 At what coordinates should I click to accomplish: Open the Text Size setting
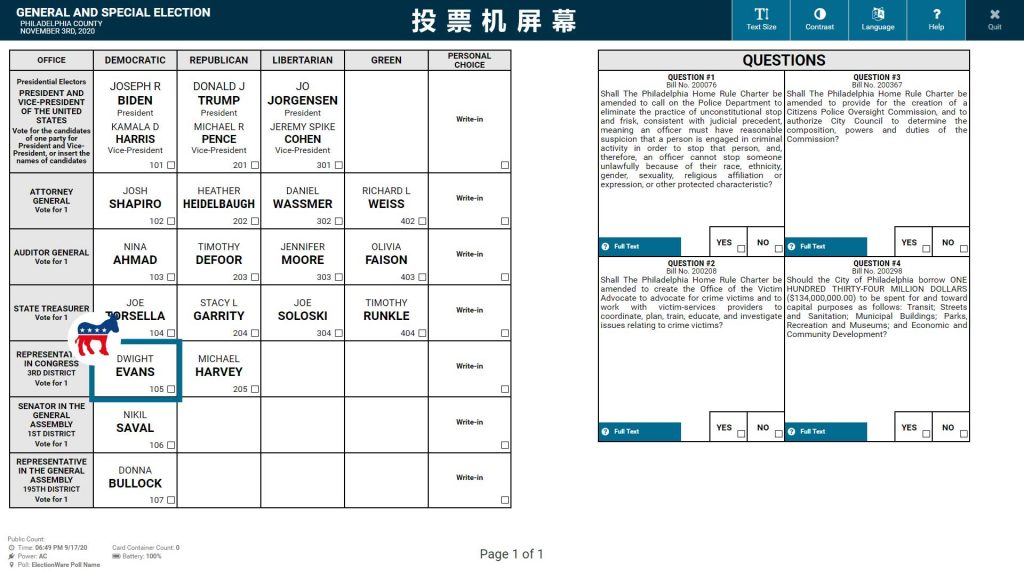click(762, 19)
